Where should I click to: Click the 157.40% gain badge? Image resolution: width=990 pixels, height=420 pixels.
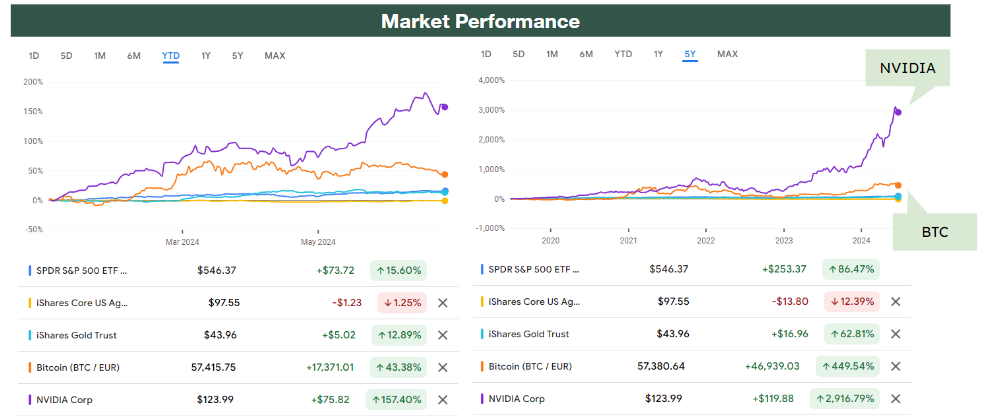pyautogui.click(x=396, y=399)
